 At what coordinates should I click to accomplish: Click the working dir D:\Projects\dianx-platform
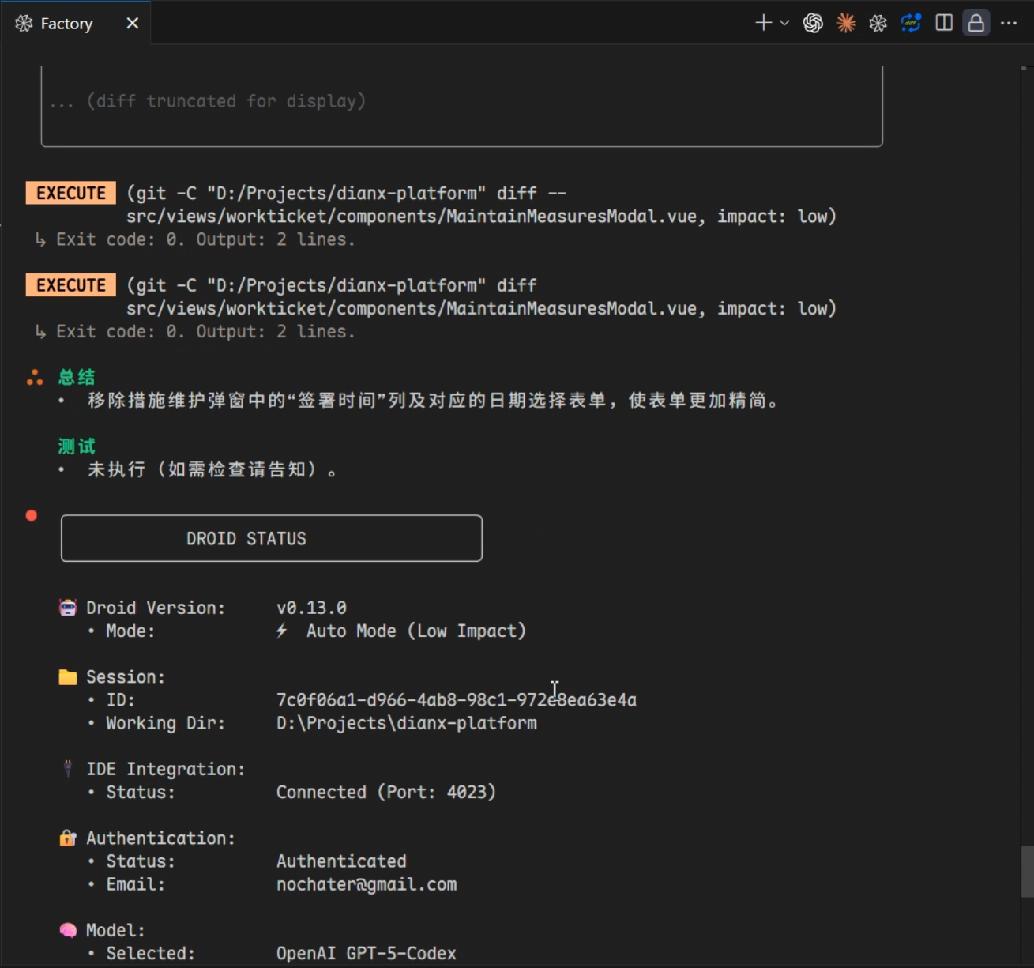click(406, 723)
